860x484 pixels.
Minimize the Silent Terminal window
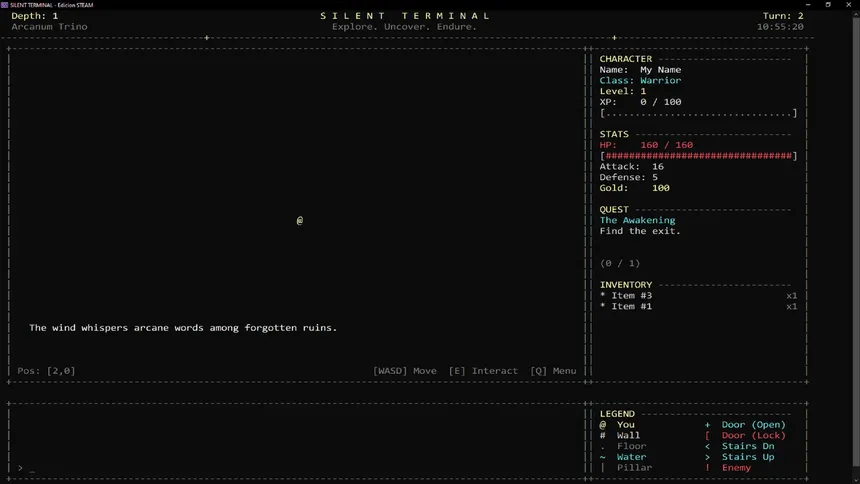(808, 4)
